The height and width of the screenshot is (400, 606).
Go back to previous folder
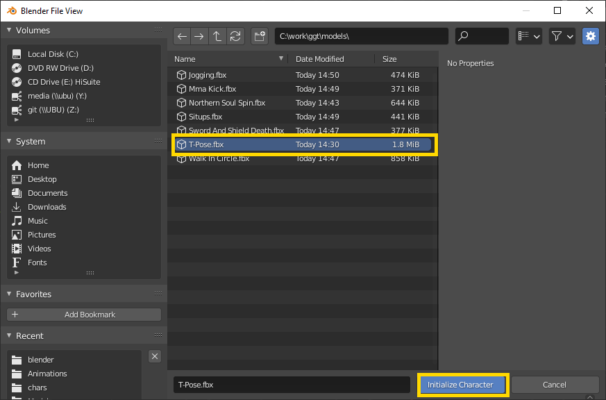(x=182, y=36)
